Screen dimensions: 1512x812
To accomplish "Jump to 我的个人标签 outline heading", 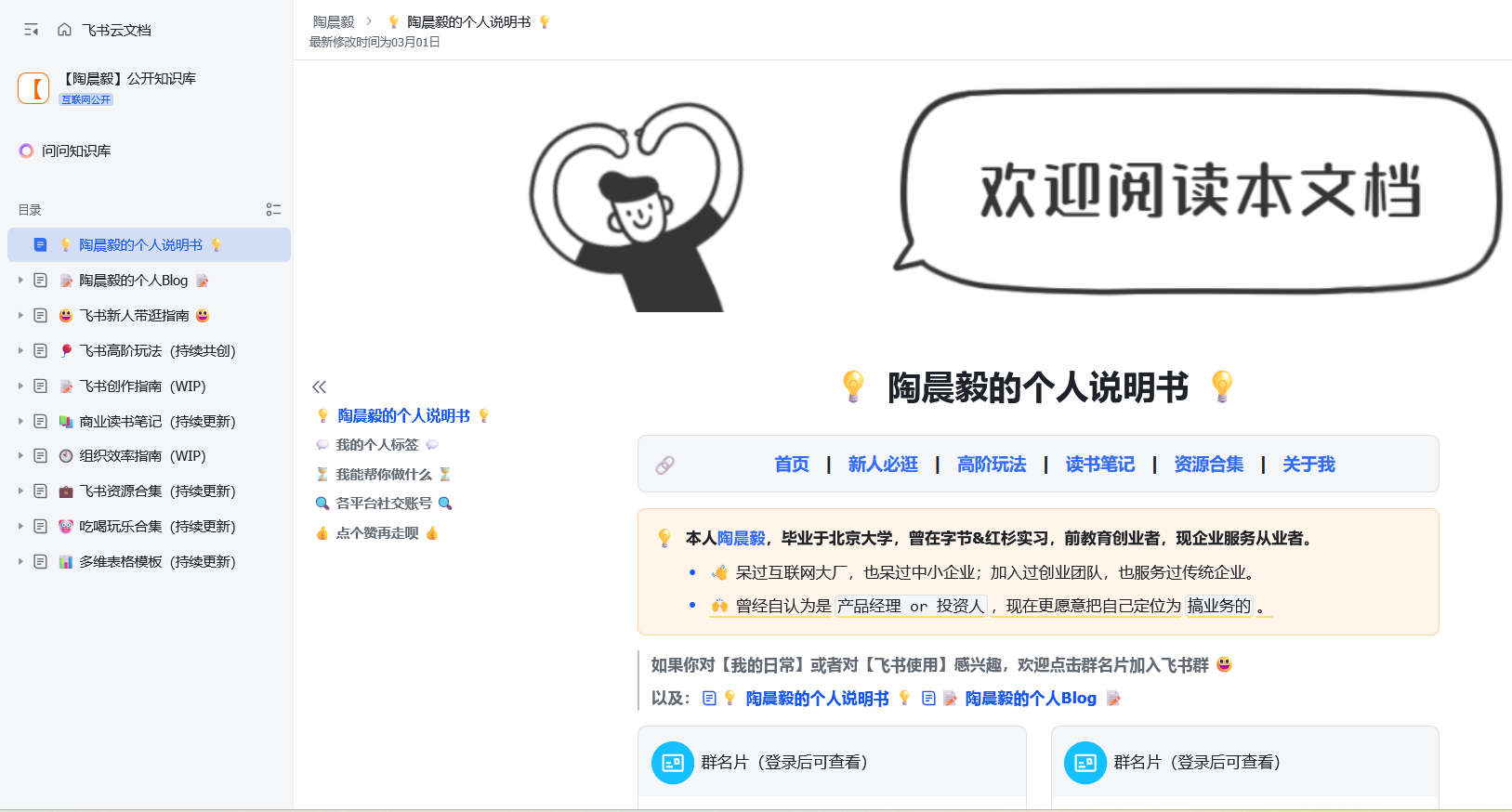I will click(377, 445).
